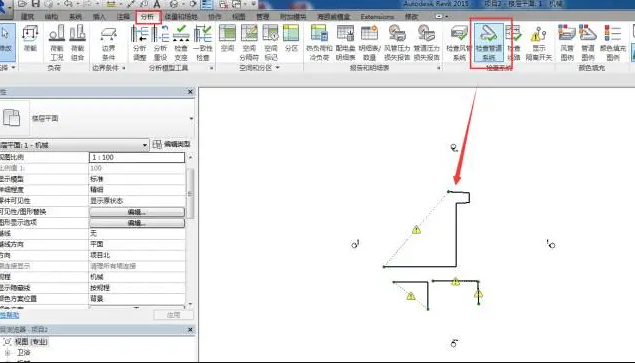
Task: Open 配电盘明细表 panel schedules
Action: (345, 43)
